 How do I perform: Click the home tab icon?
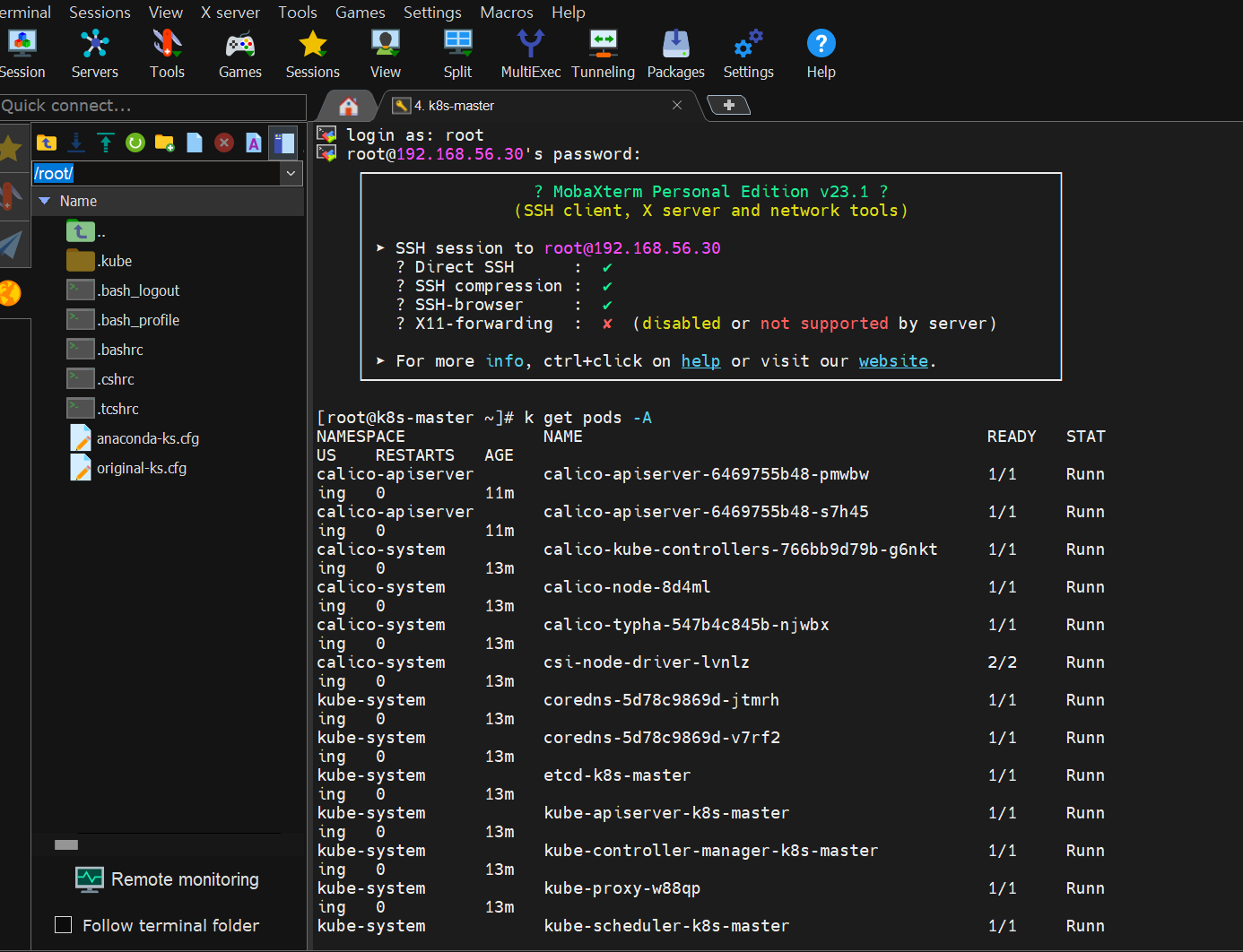pyautogui.click(x=348, y=106)
